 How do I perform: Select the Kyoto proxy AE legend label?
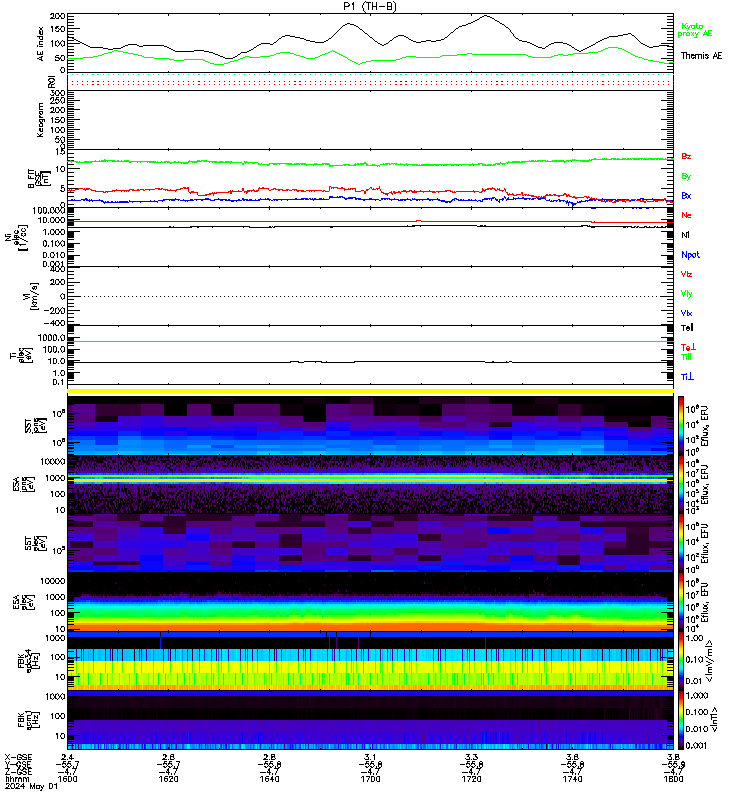pyautogui.click(x=694, y=30)
